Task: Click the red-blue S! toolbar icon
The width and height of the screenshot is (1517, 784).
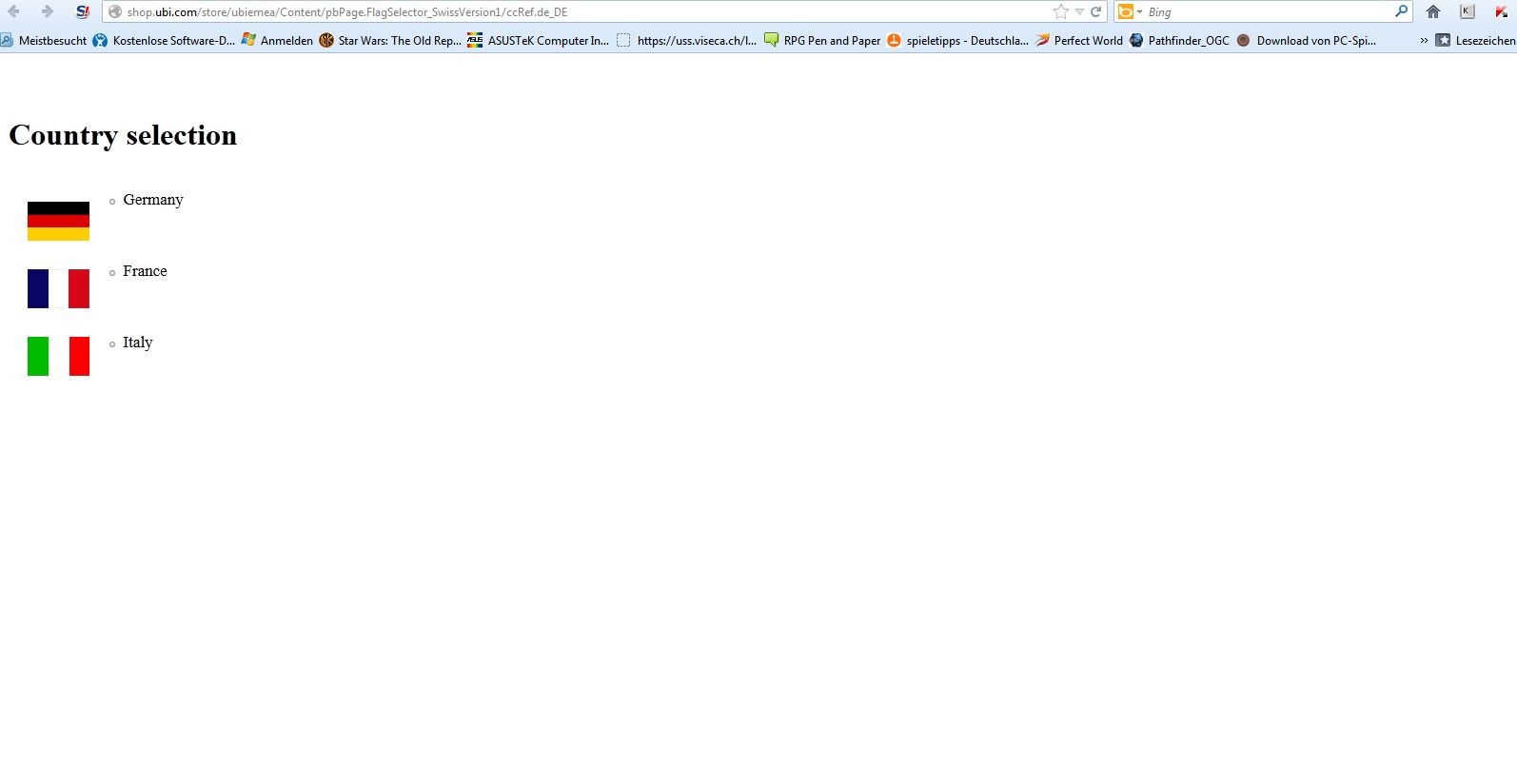Action: 83,11
